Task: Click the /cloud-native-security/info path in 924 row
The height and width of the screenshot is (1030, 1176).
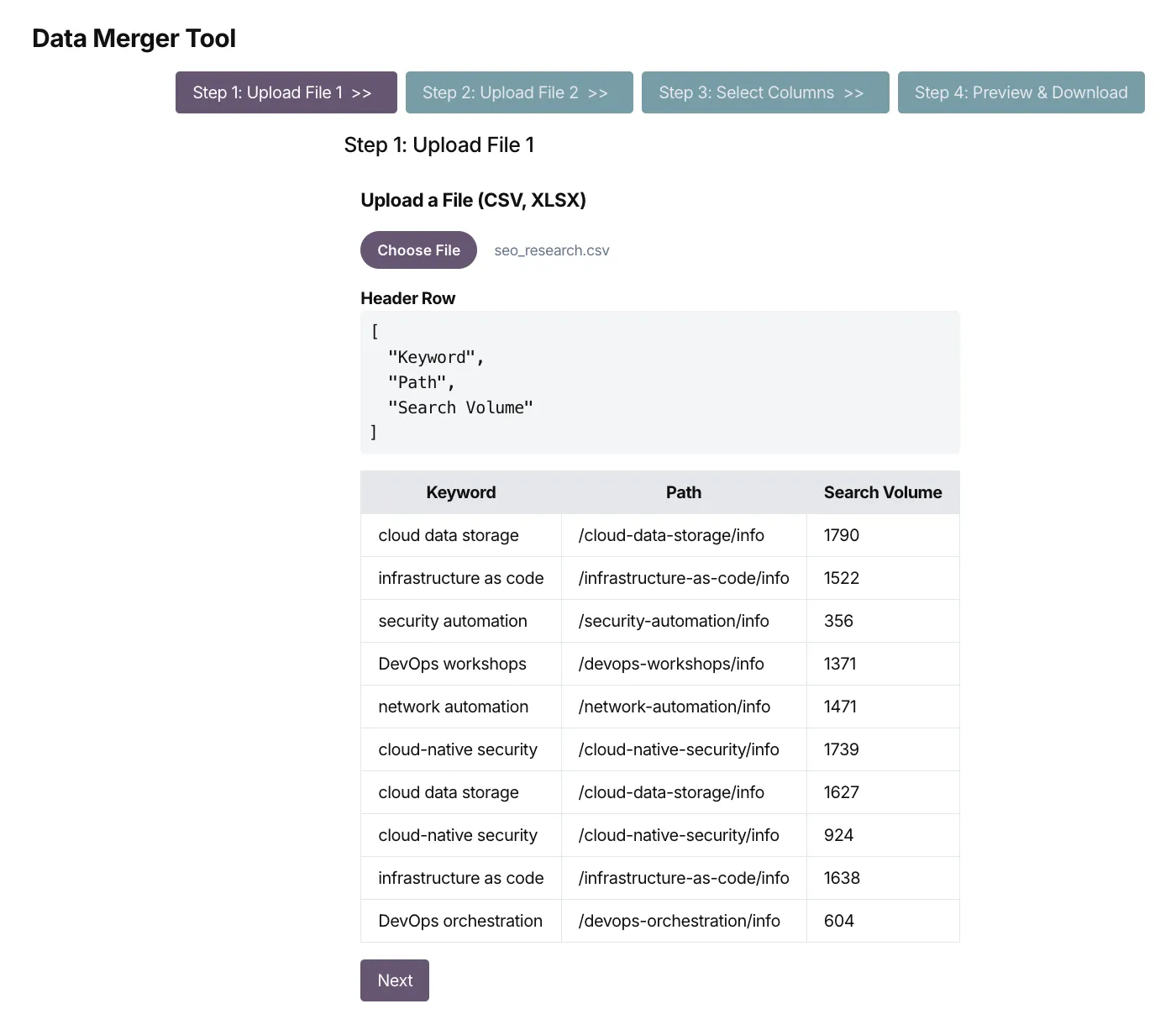Action: [684, 835]
